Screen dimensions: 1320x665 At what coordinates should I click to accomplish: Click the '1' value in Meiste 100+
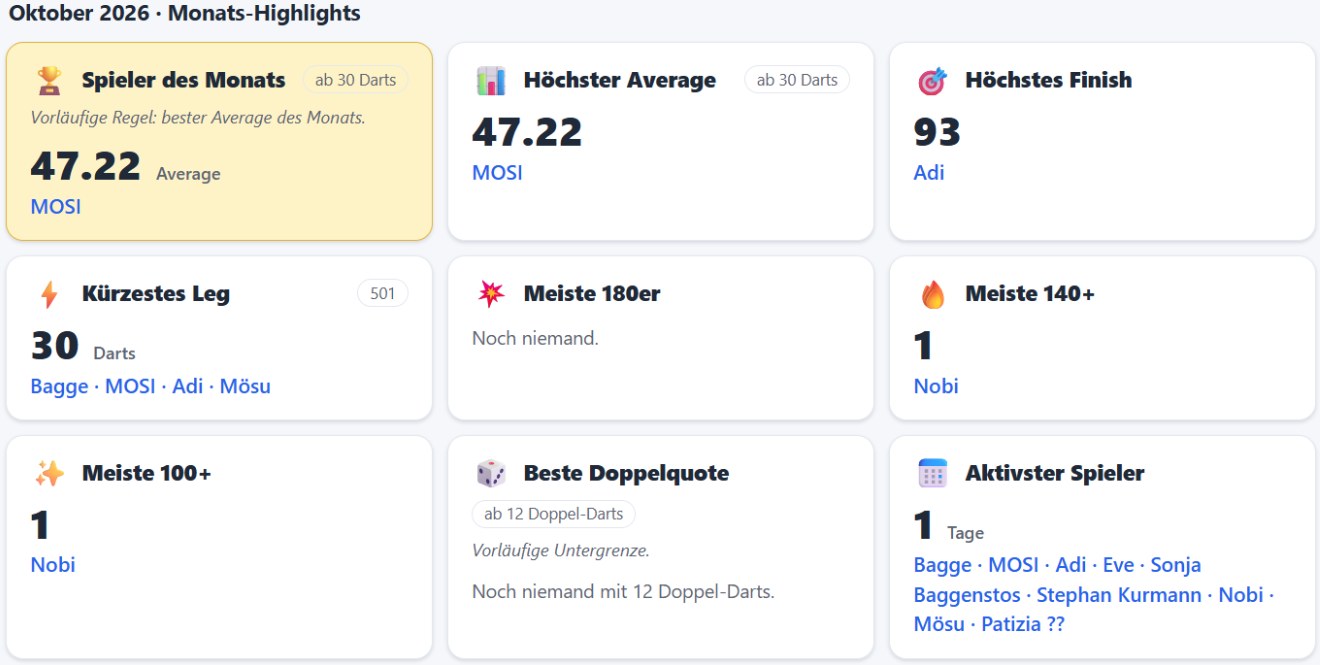tap(40, 524)
